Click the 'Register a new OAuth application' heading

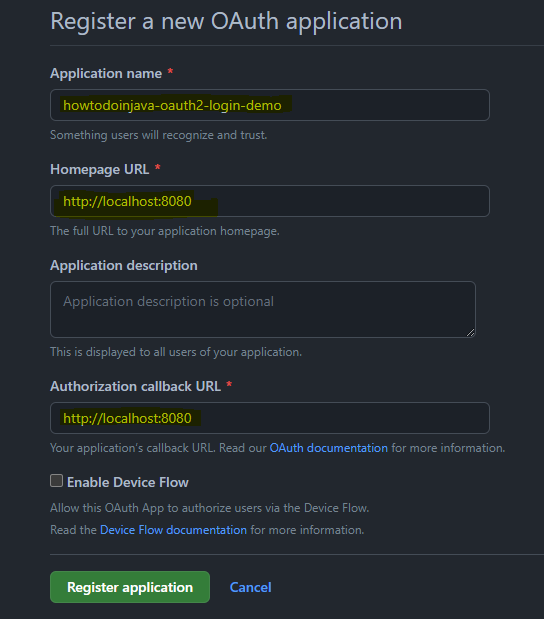[226, 21]
